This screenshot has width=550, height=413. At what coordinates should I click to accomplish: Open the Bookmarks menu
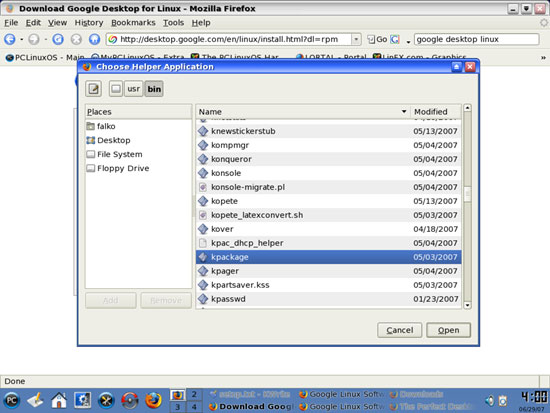pyautogui.click(x=133, y=23)
